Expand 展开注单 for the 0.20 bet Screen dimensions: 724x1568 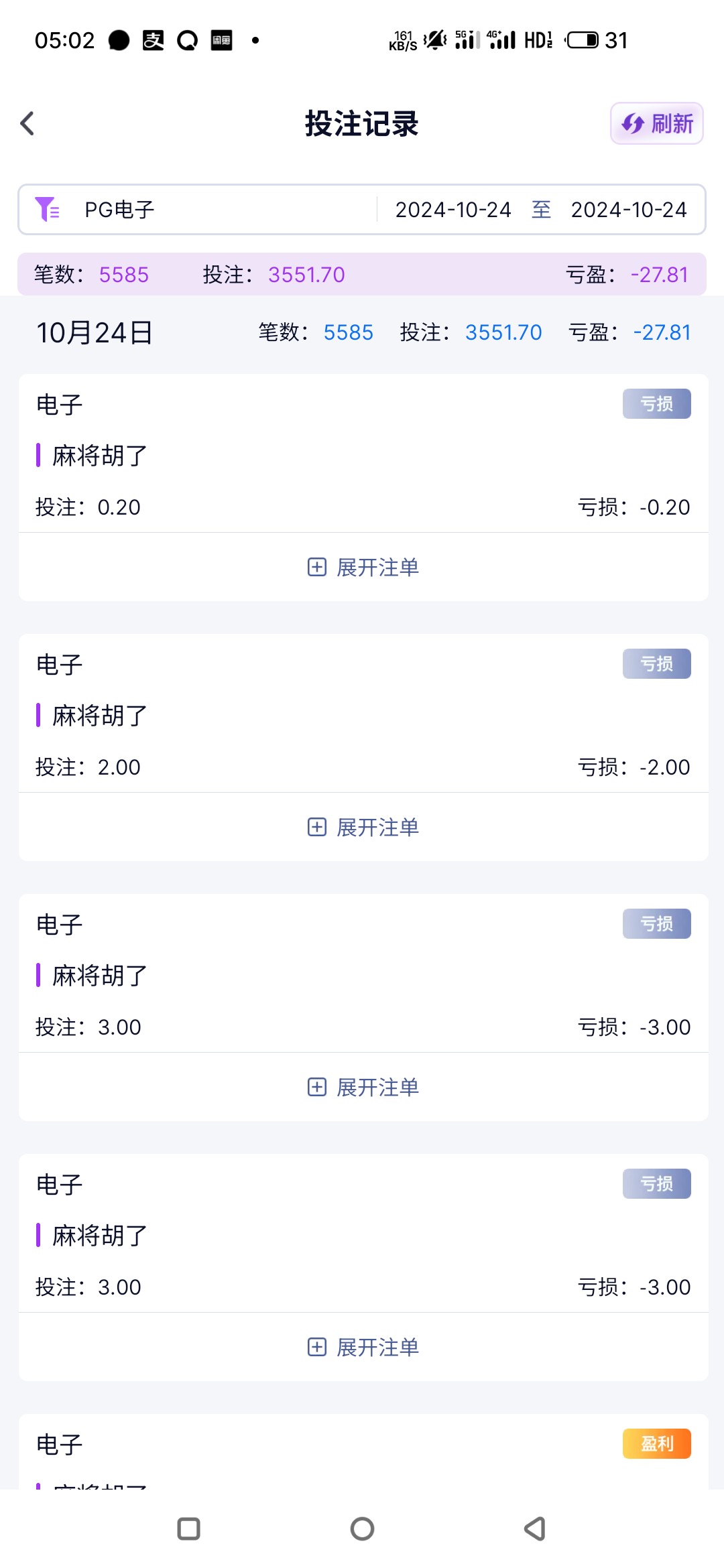click(x=377, y=568)
